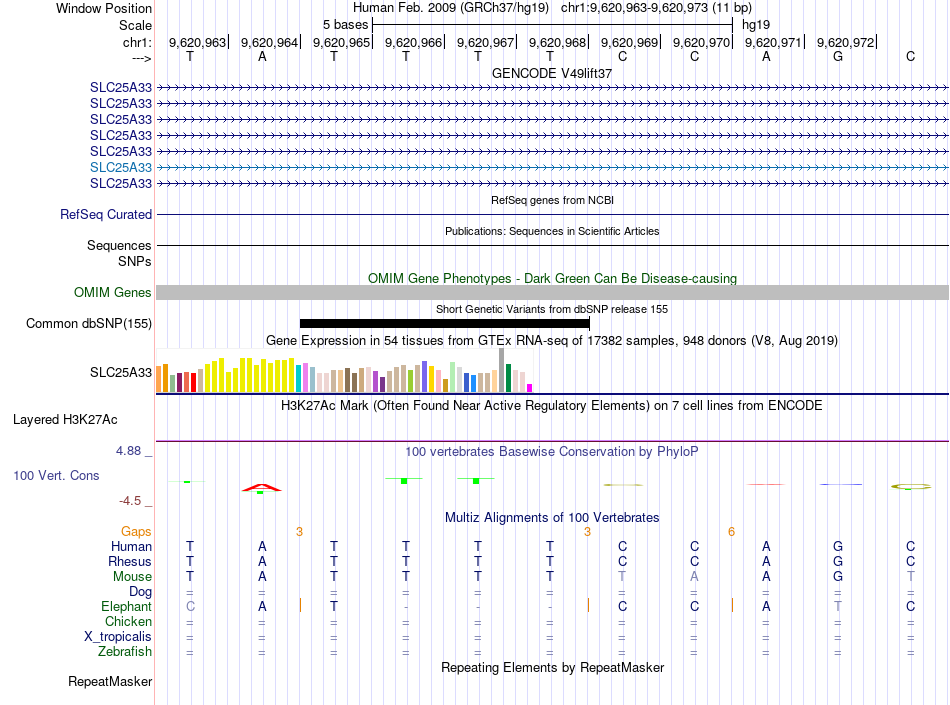Open '100 vertebrates Basewise Conservation by PhyloP' title

552,451
